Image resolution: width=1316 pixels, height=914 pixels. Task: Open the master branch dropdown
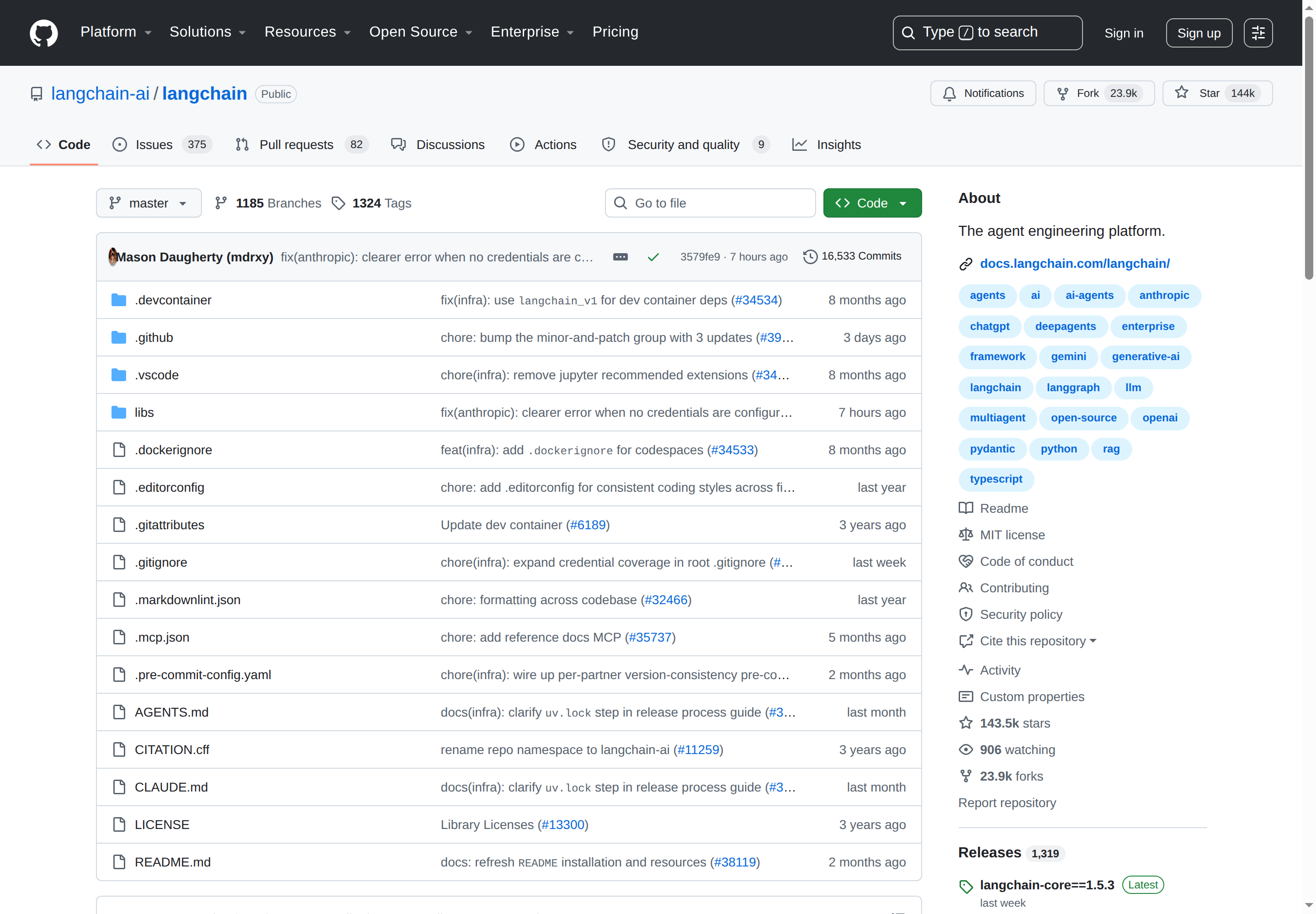(149, 203)
